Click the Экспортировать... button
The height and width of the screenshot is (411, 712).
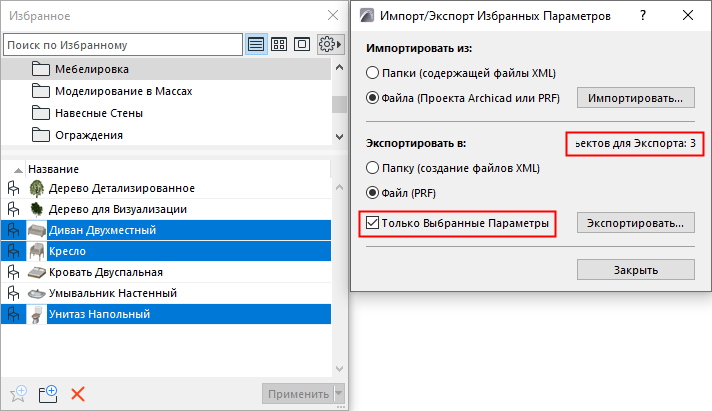tap(636, 222)
